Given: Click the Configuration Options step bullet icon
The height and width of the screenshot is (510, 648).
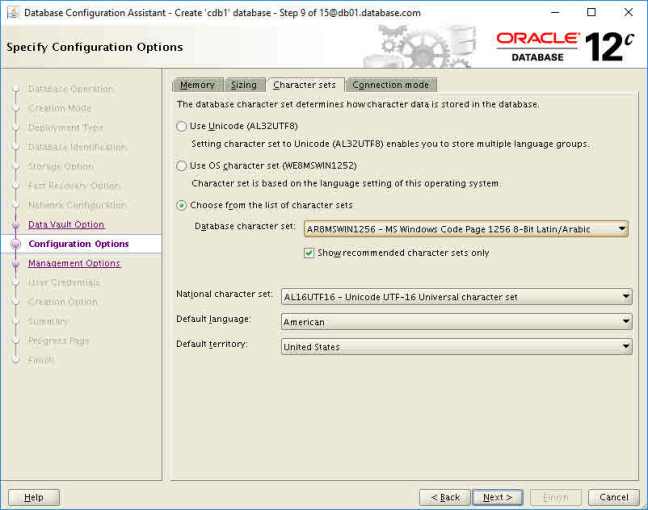Looking at the screenshot, I should [15, 244].
